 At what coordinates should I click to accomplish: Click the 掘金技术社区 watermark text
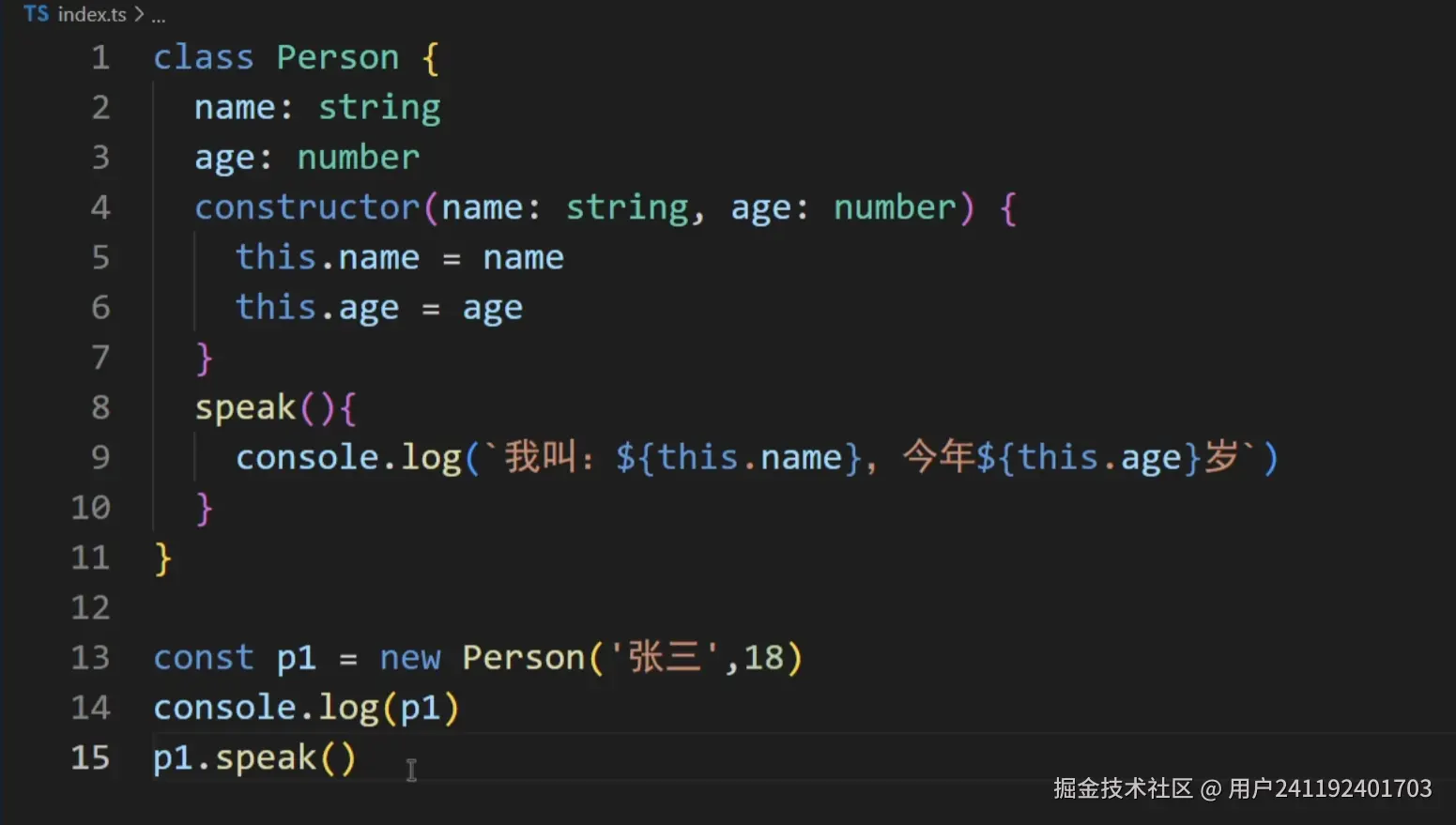[x=1123, y=788]
